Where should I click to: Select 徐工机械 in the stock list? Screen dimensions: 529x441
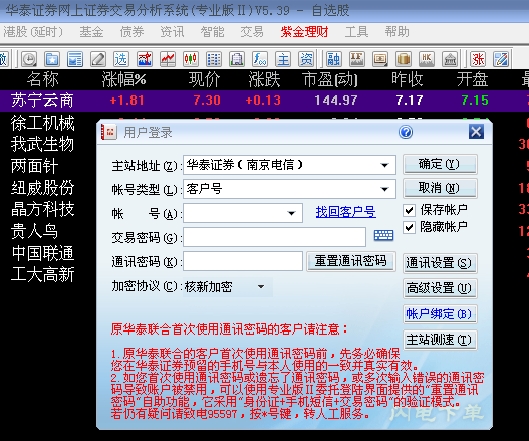pos(42,123)
